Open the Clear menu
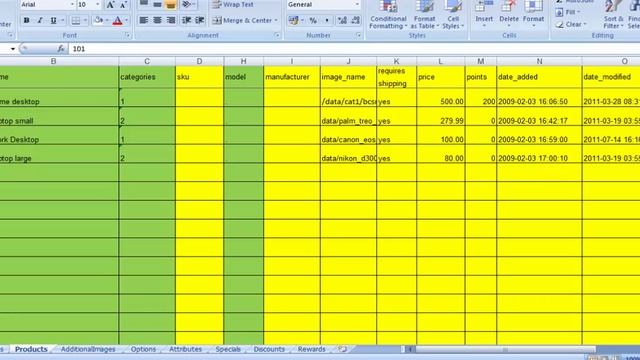640x360 pixels. click(571, 24)
